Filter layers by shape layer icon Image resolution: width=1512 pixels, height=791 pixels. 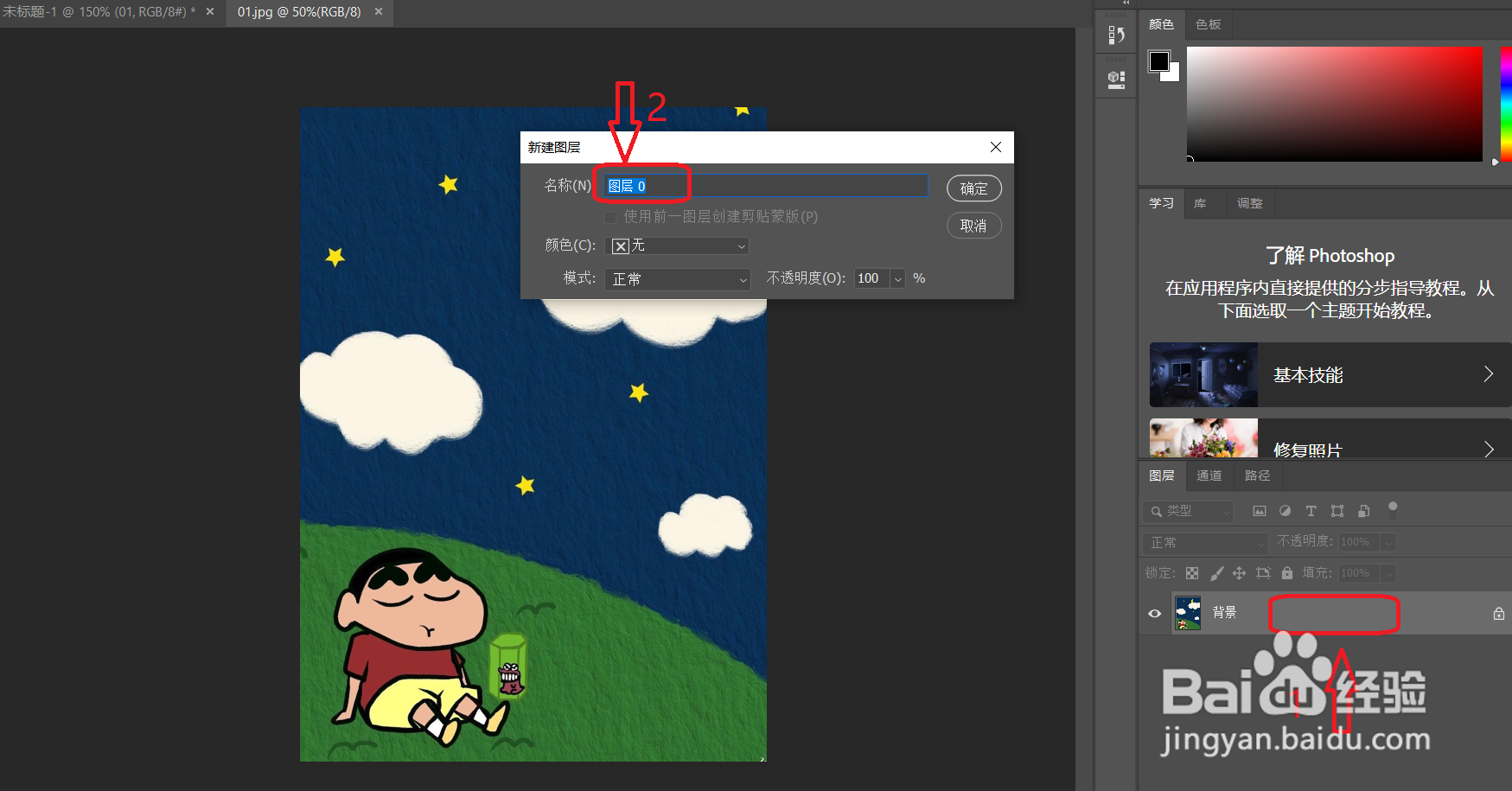pyautogui.click(x=1337, y=511)
